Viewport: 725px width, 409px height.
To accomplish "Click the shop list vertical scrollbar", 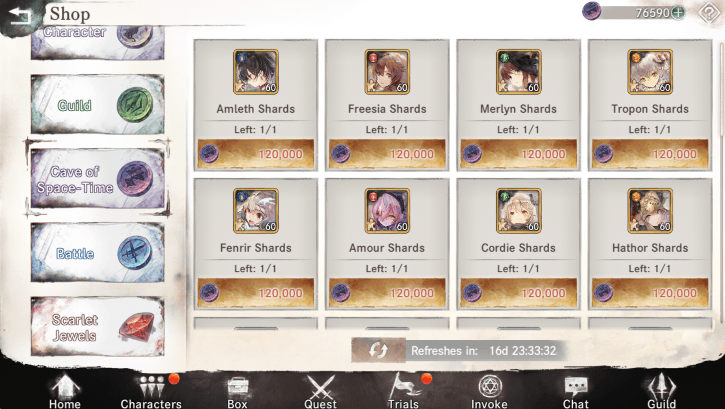I will [x=720, y=183].
